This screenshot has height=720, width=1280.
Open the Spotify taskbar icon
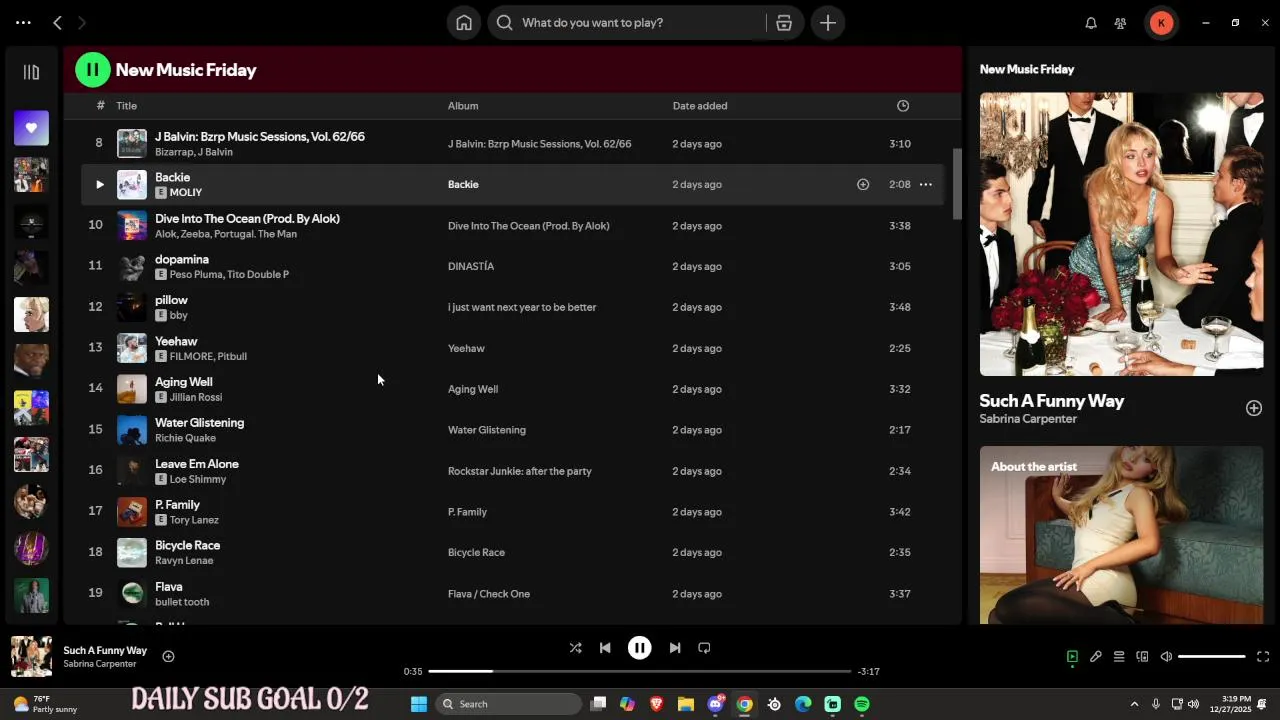coord(862,704)
